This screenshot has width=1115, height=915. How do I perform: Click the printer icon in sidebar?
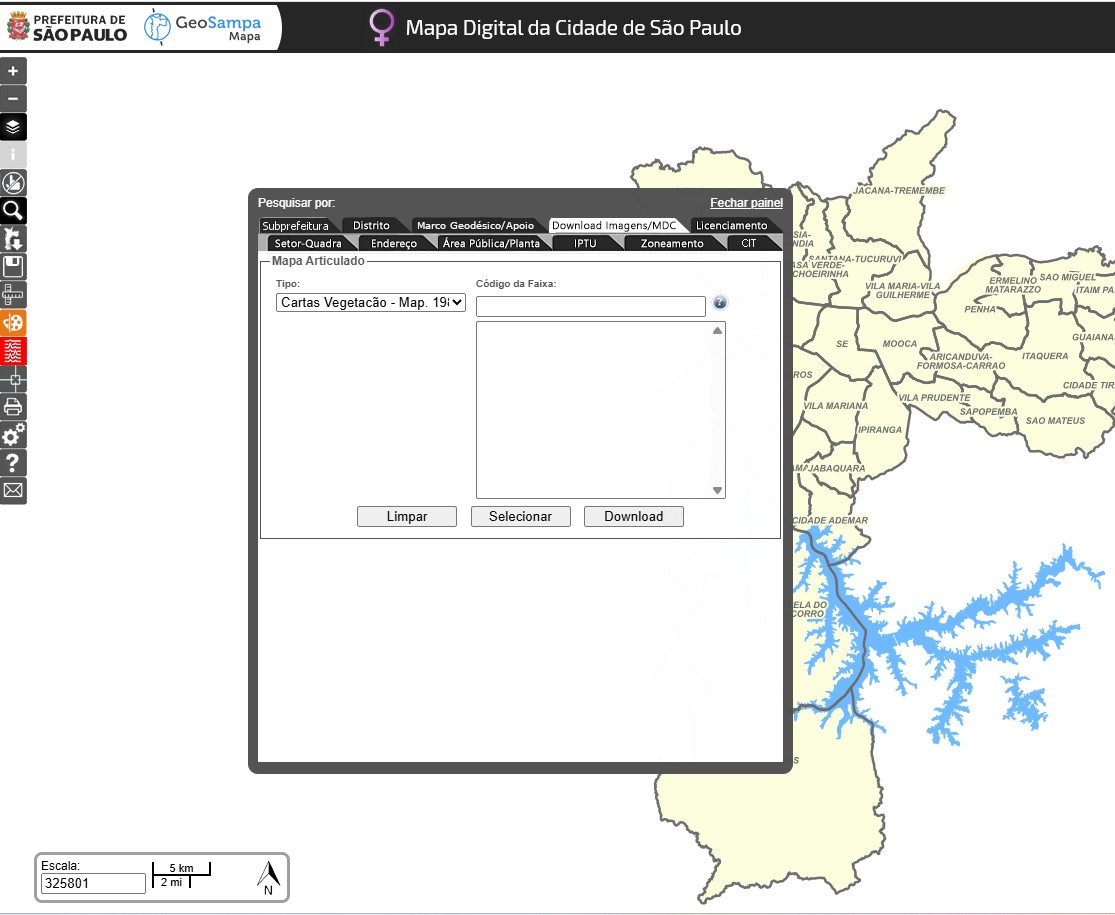pyautogui.click(x=13, y=407)
